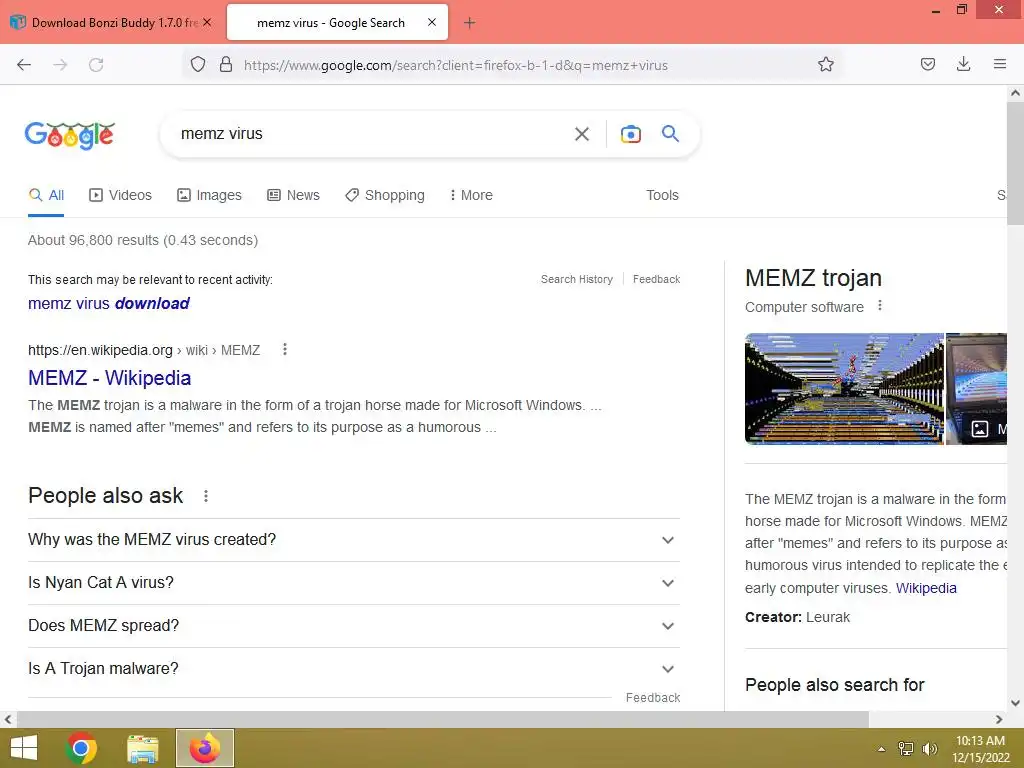This screenshot has width=1024, height=768.
Task: Show hidden system tray icons
Action: (x=881, y=749)
